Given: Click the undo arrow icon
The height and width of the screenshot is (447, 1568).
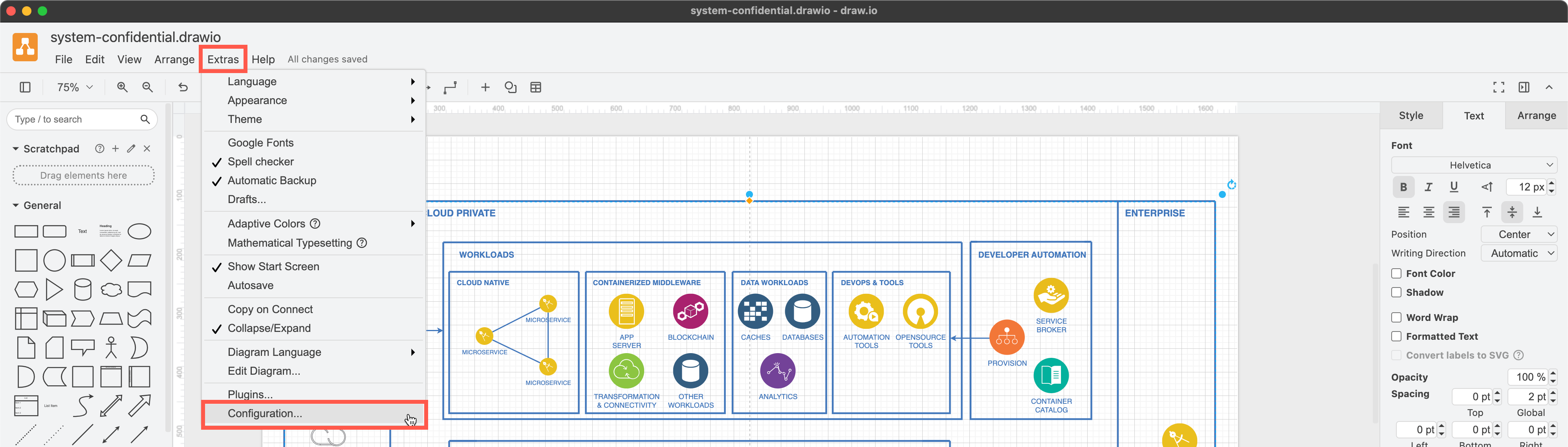Looking at the screenshot, I should click(183, 87).
